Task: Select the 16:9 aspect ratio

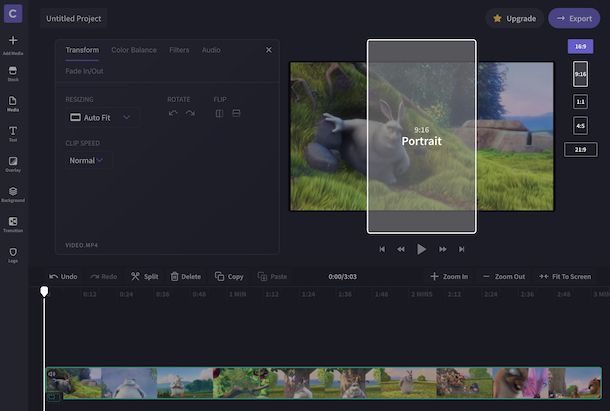Action: (580, 46)
